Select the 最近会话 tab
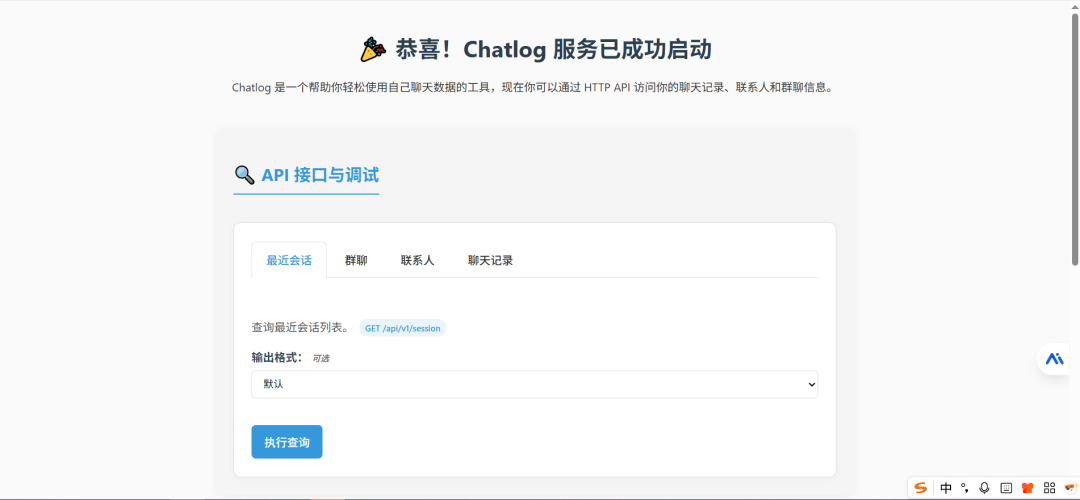Screen dimensions: 1080x500 pos(289,260)
